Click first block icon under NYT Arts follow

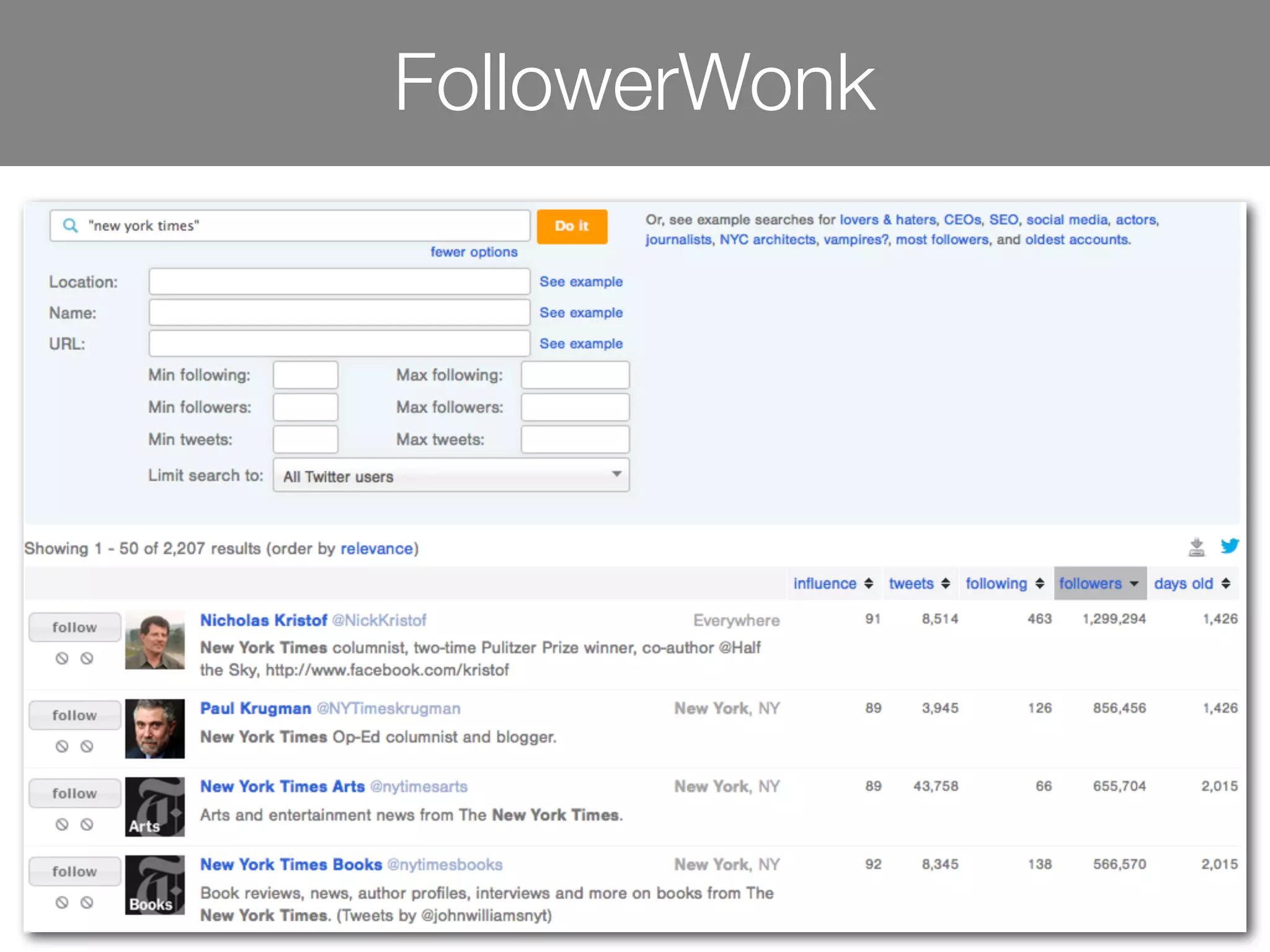62,824
